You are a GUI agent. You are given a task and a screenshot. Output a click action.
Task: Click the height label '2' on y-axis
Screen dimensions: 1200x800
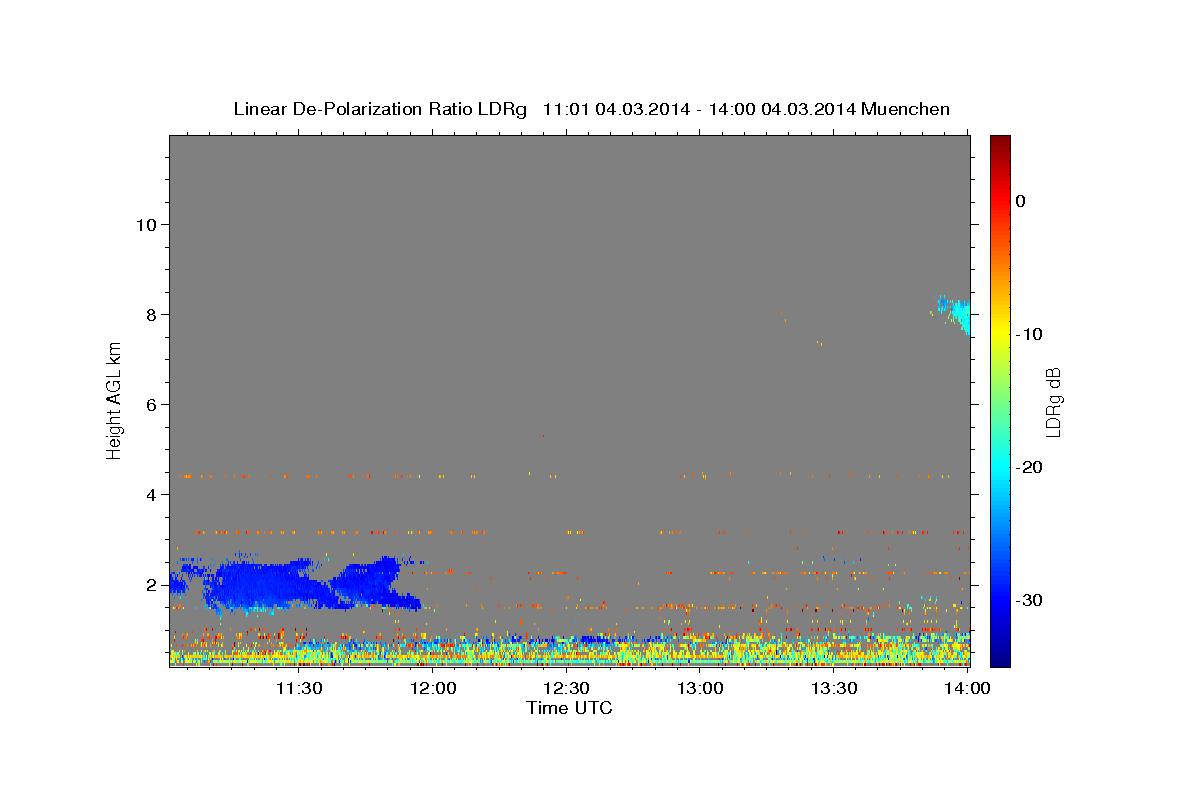153,585
